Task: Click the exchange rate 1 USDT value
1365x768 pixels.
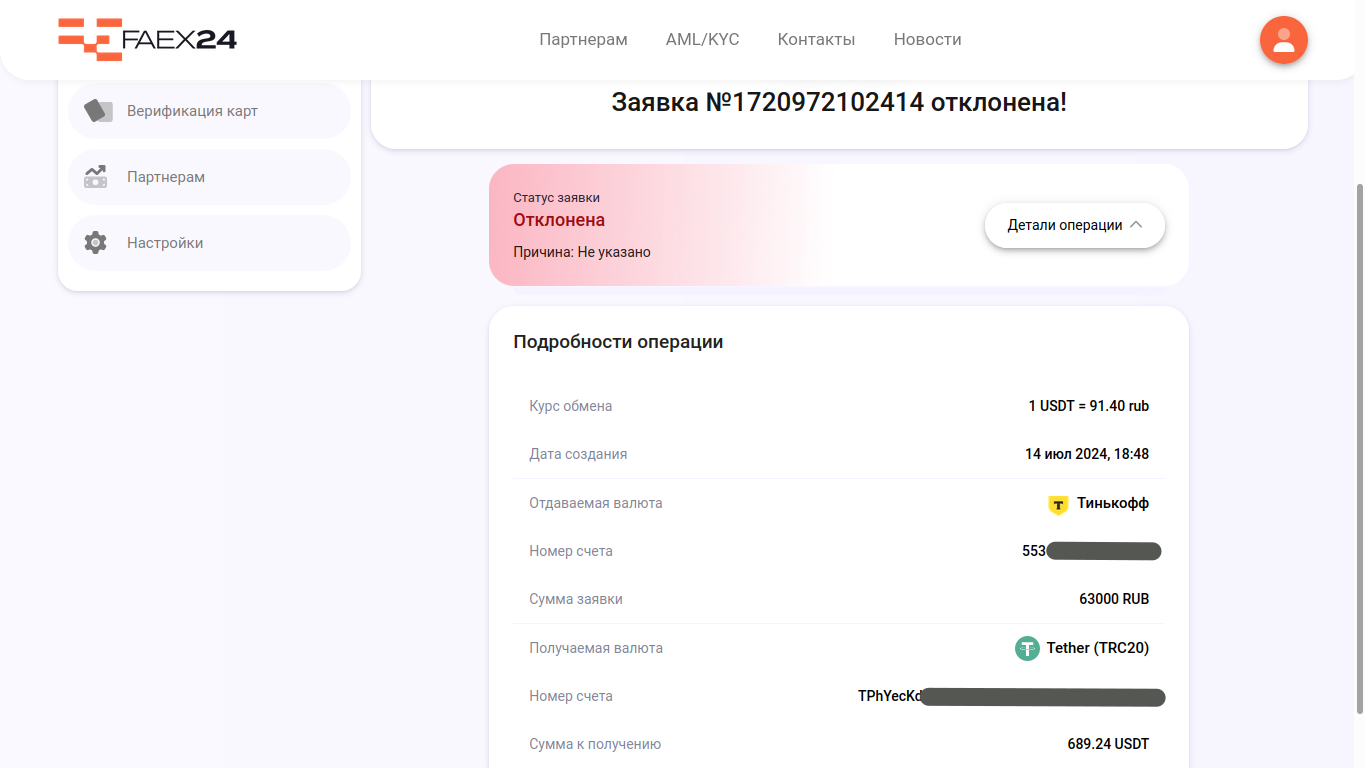Action: tap(1088, 406)
